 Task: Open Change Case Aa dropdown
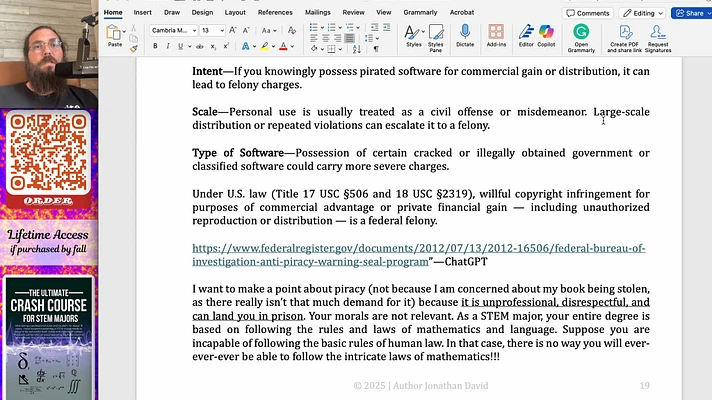(269, 30)
